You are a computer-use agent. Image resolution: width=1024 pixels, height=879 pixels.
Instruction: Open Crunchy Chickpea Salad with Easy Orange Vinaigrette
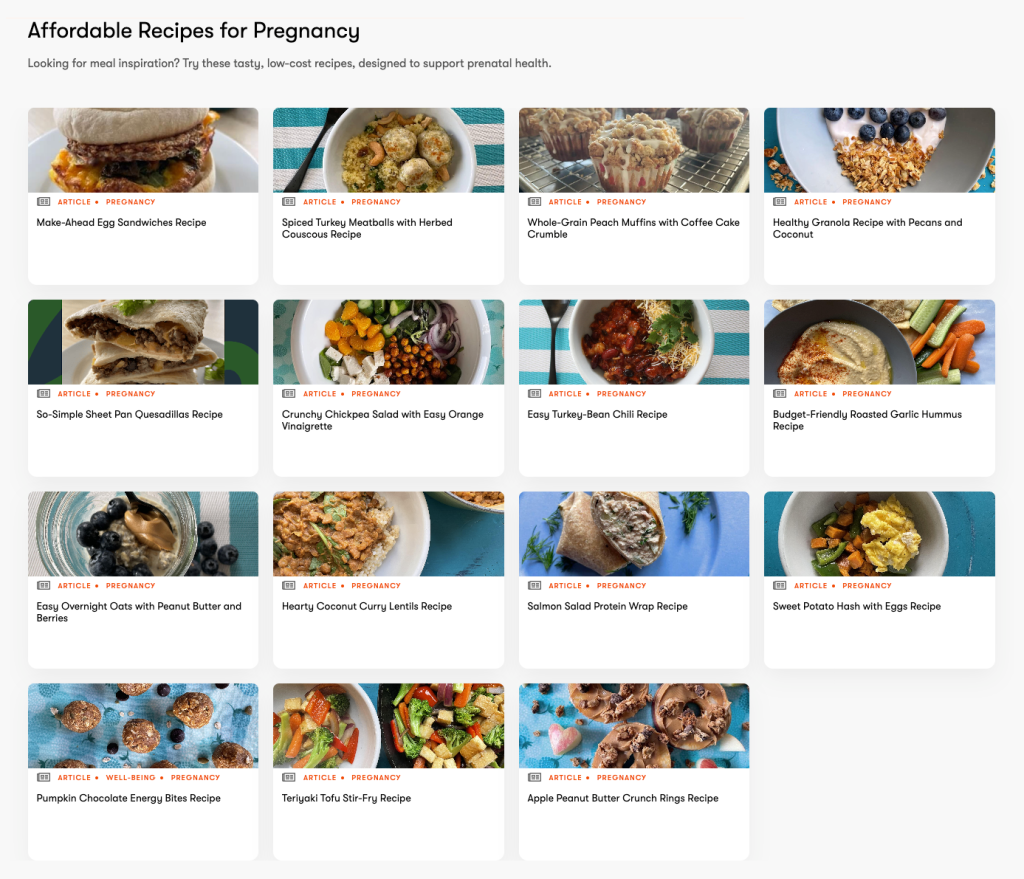[x=382, y=420]
